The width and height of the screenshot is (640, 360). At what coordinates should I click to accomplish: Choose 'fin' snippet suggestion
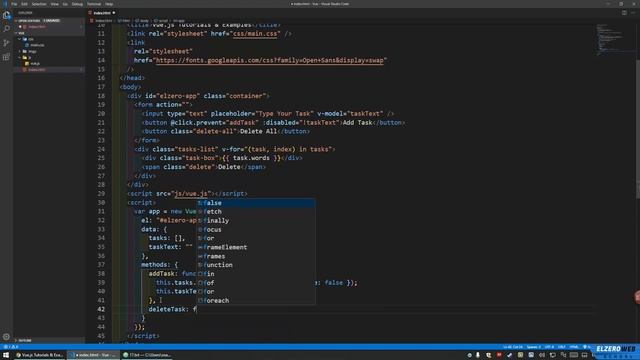point(256,274)
